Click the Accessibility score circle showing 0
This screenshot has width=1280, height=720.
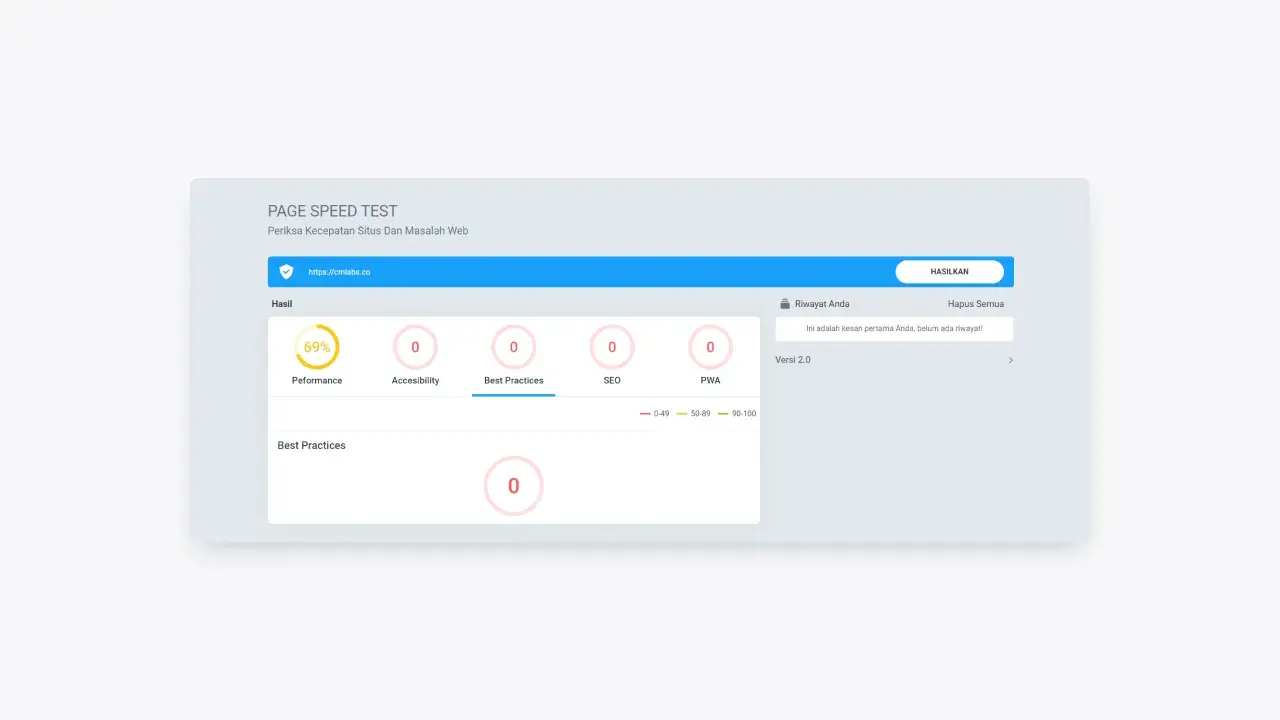pyautogui.click(x=415, y=348)
